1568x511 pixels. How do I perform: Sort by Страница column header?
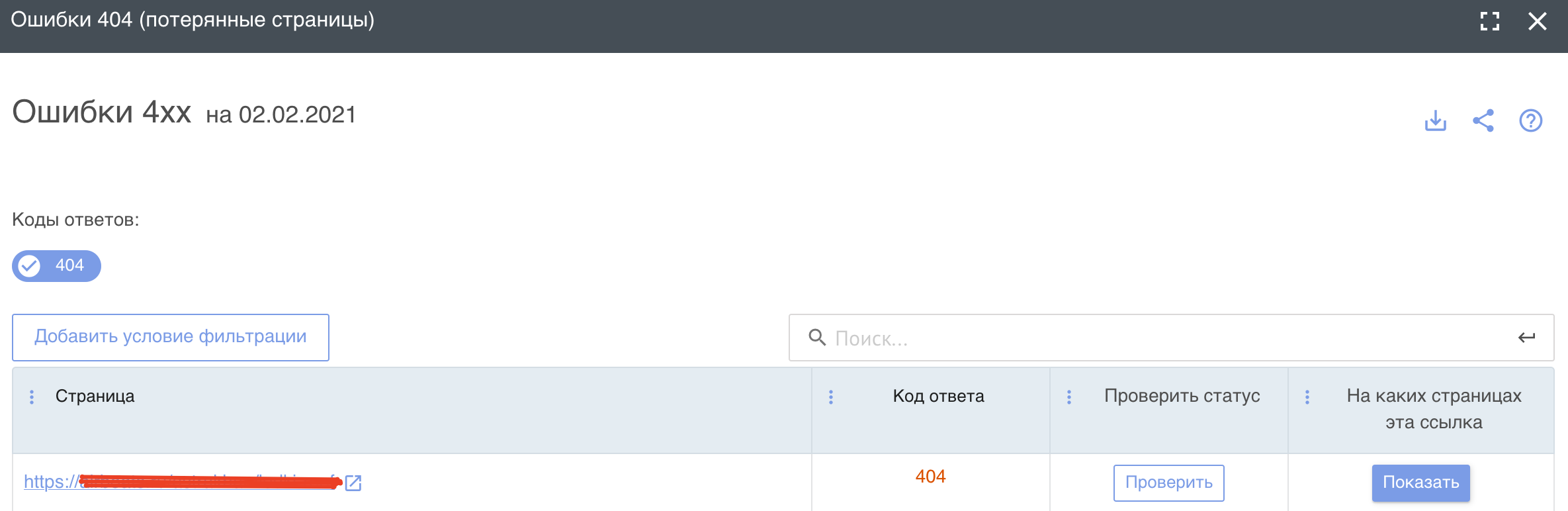[x=95, y=396]
